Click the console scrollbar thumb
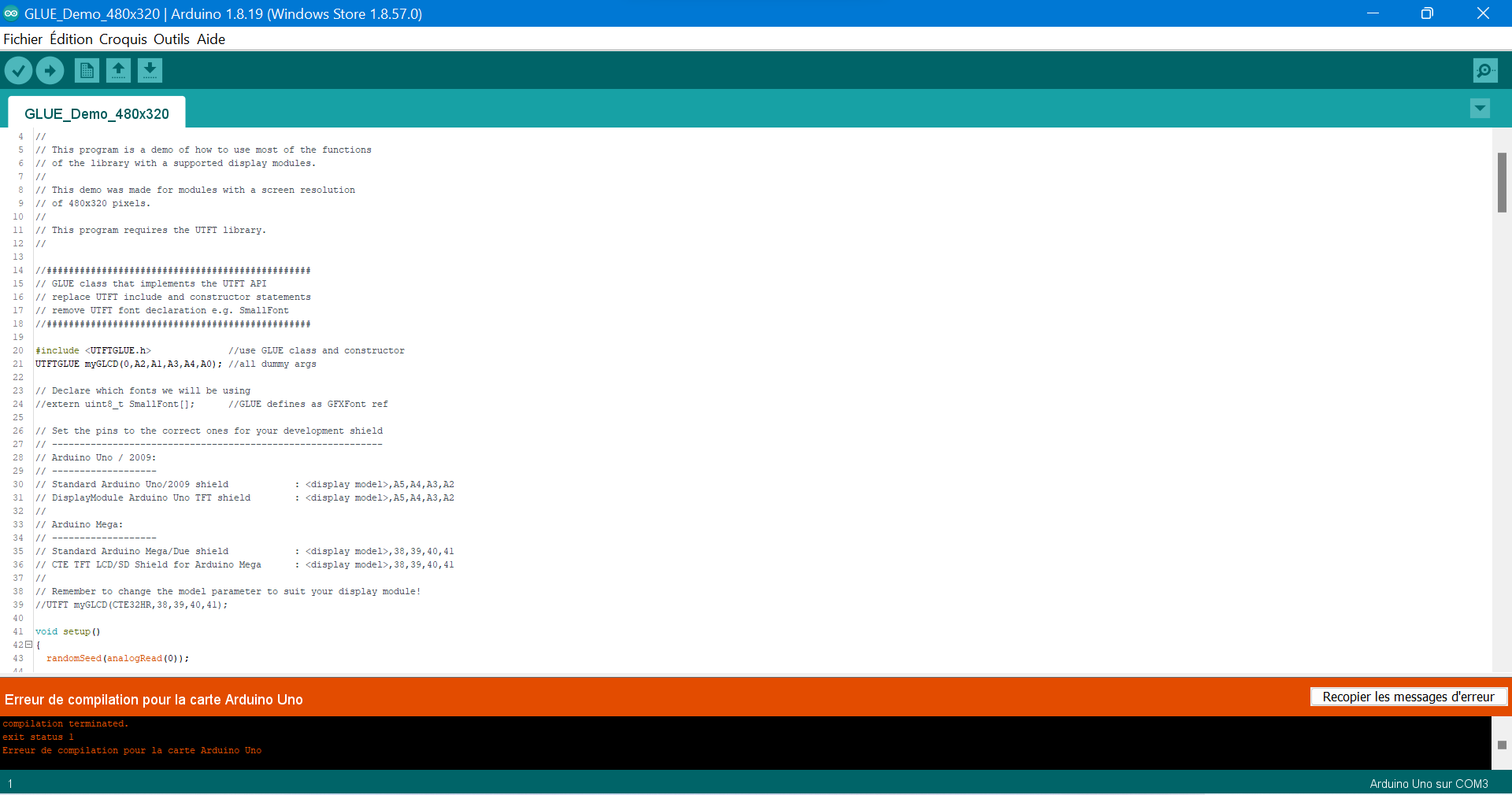Image resolution: width=1512 pixels, height=795 pixels. [x=1502, y=745]
